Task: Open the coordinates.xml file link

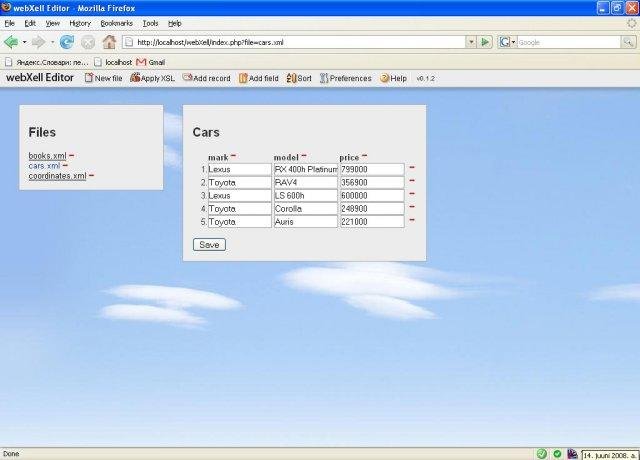Action: 58,176
